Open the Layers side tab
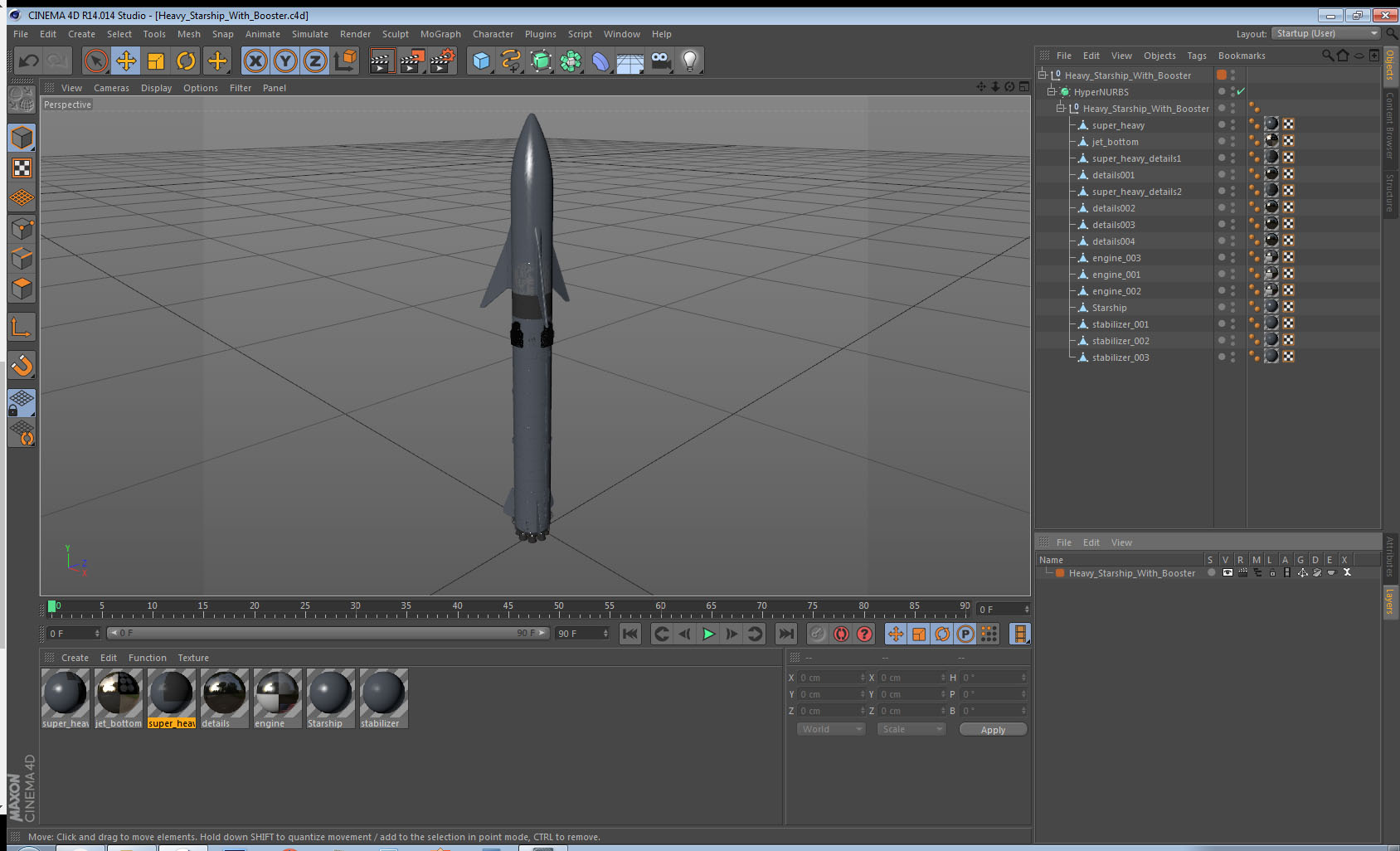 (1390, 602)
